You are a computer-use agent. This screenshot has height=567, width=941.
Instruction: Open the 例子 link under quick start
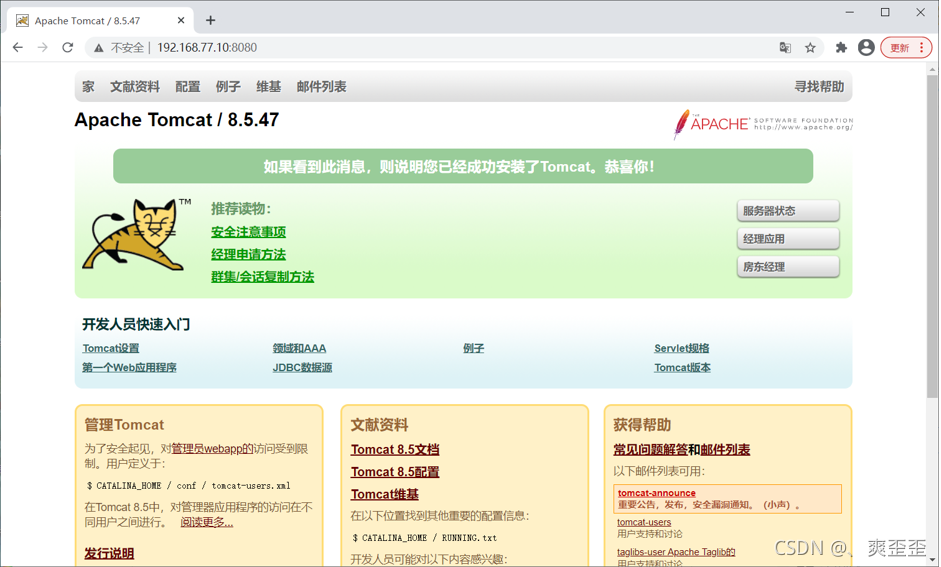pyautogui.click(x=474, y=348)
